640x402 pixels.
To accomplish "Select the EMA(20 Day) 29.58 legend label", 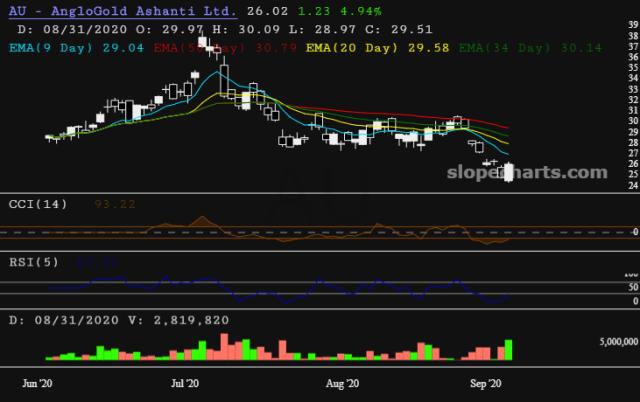I will [x=378, y=48].
